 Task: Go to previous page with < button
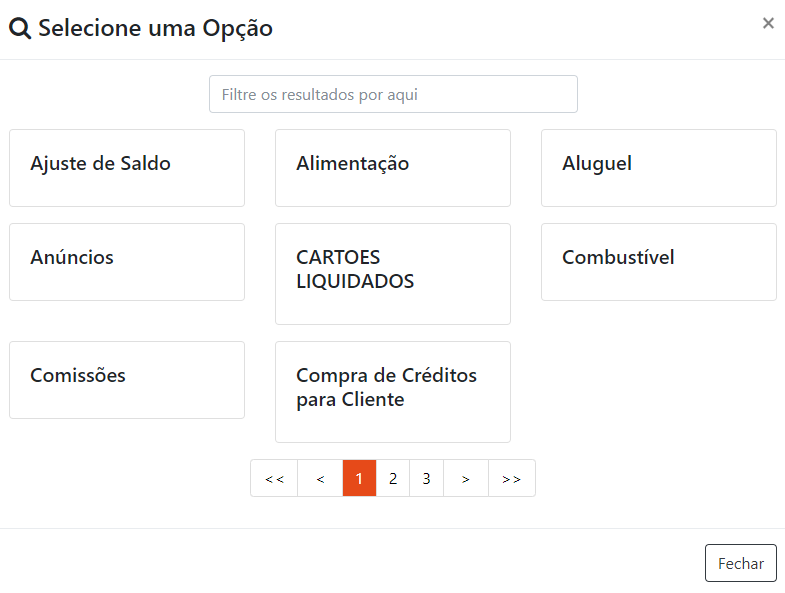coord(320,479)
